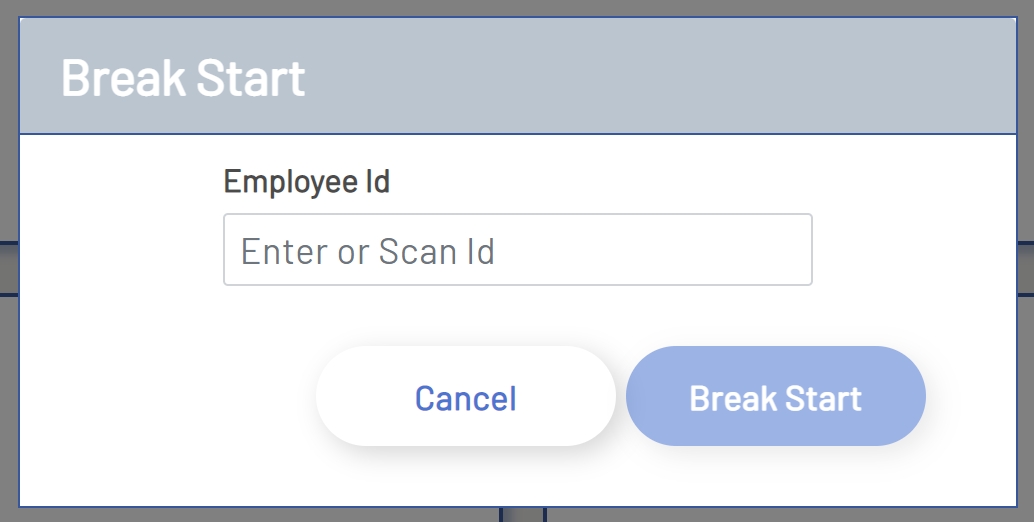
Task: Click the Employee Id input field
Action: click(x=517, y=250)
